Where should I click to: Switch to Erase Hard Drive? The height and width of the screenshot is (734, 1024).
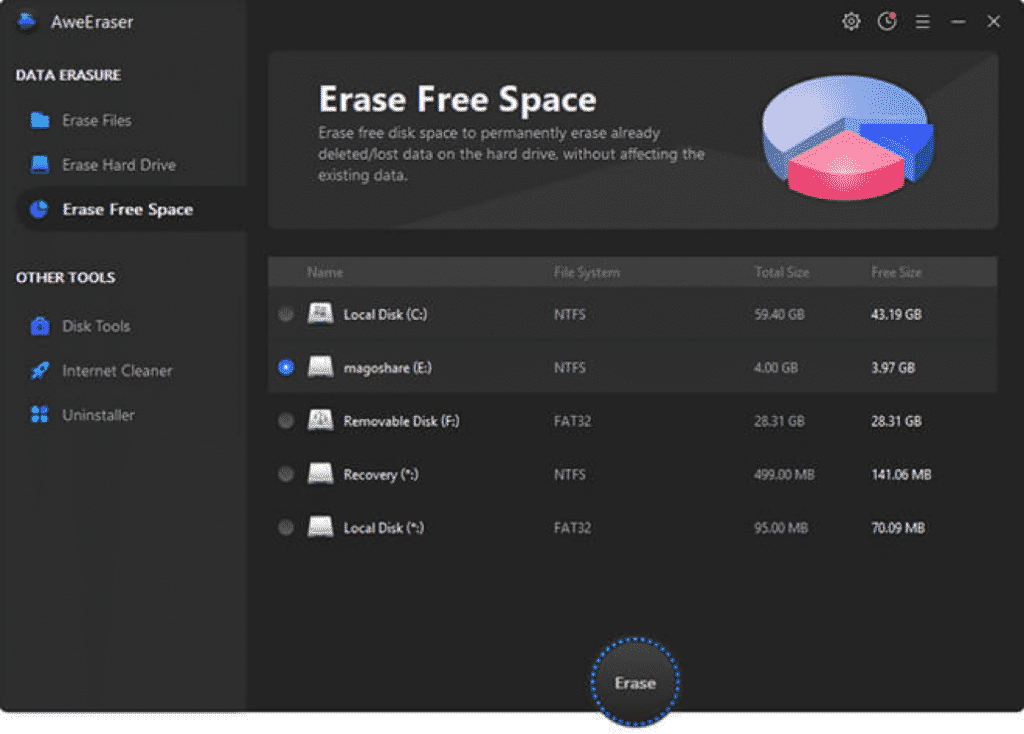tap(118, 165)
